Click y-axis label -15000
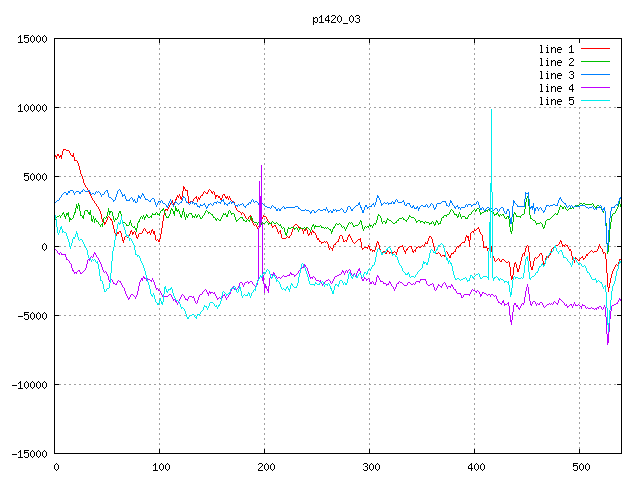Image resolution: width=640 pixels, height=480 pixels. pyautogui.click(x=29, y=454)
